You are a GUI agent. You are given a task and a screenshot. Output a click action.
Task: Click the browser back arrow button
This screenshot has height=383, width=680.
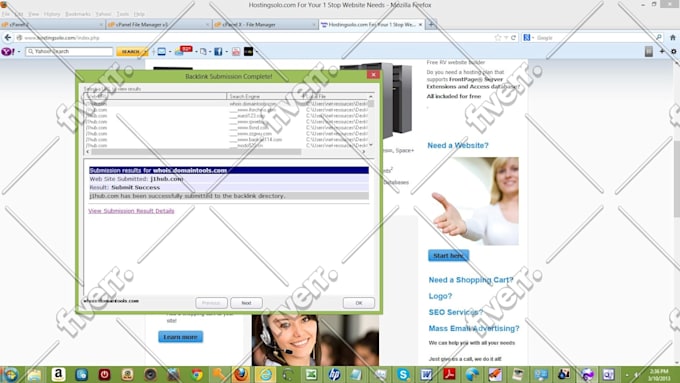tap(7, 38)
